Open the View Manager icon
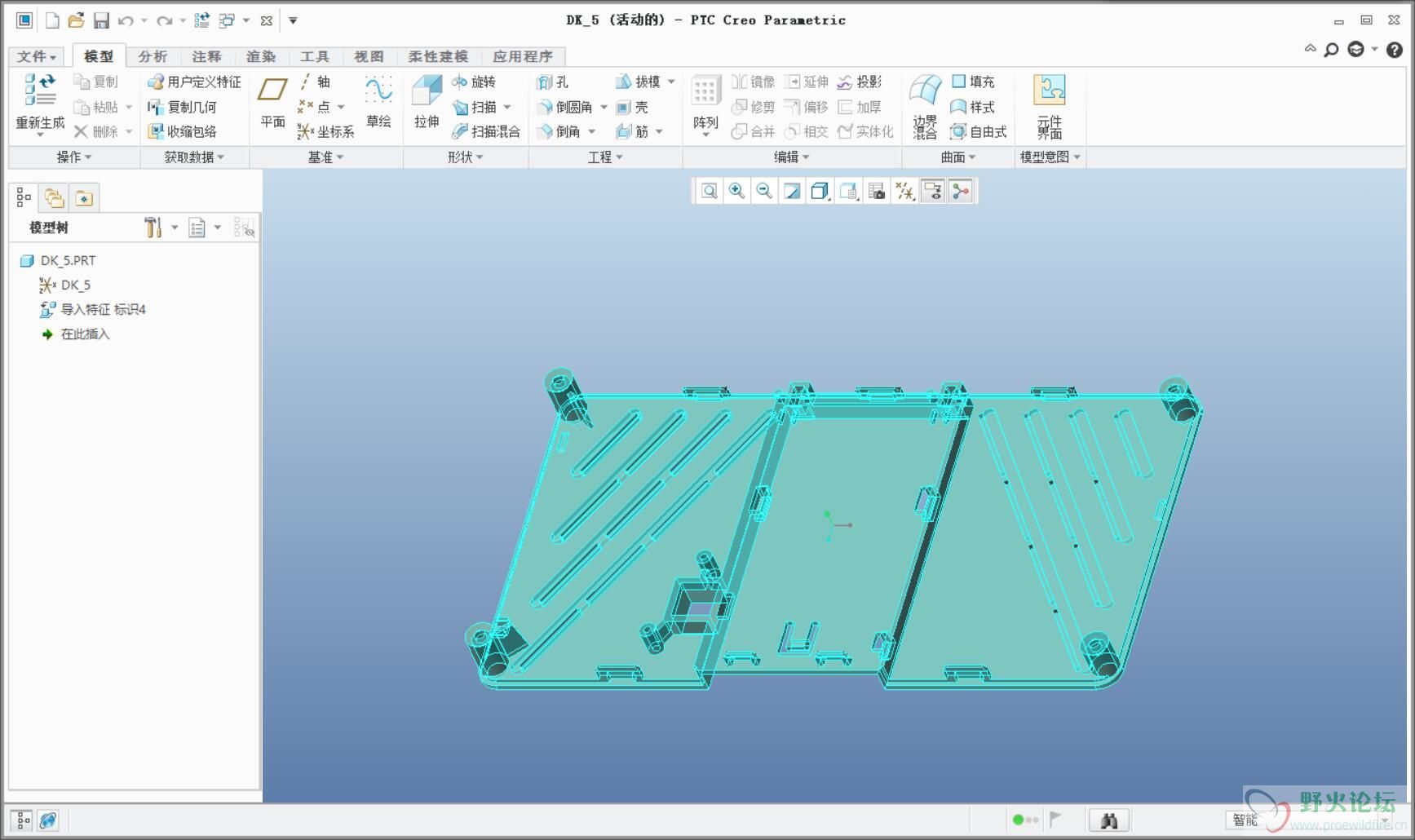The width and height of the screenshot is (1415, 840). pos(877,191)
